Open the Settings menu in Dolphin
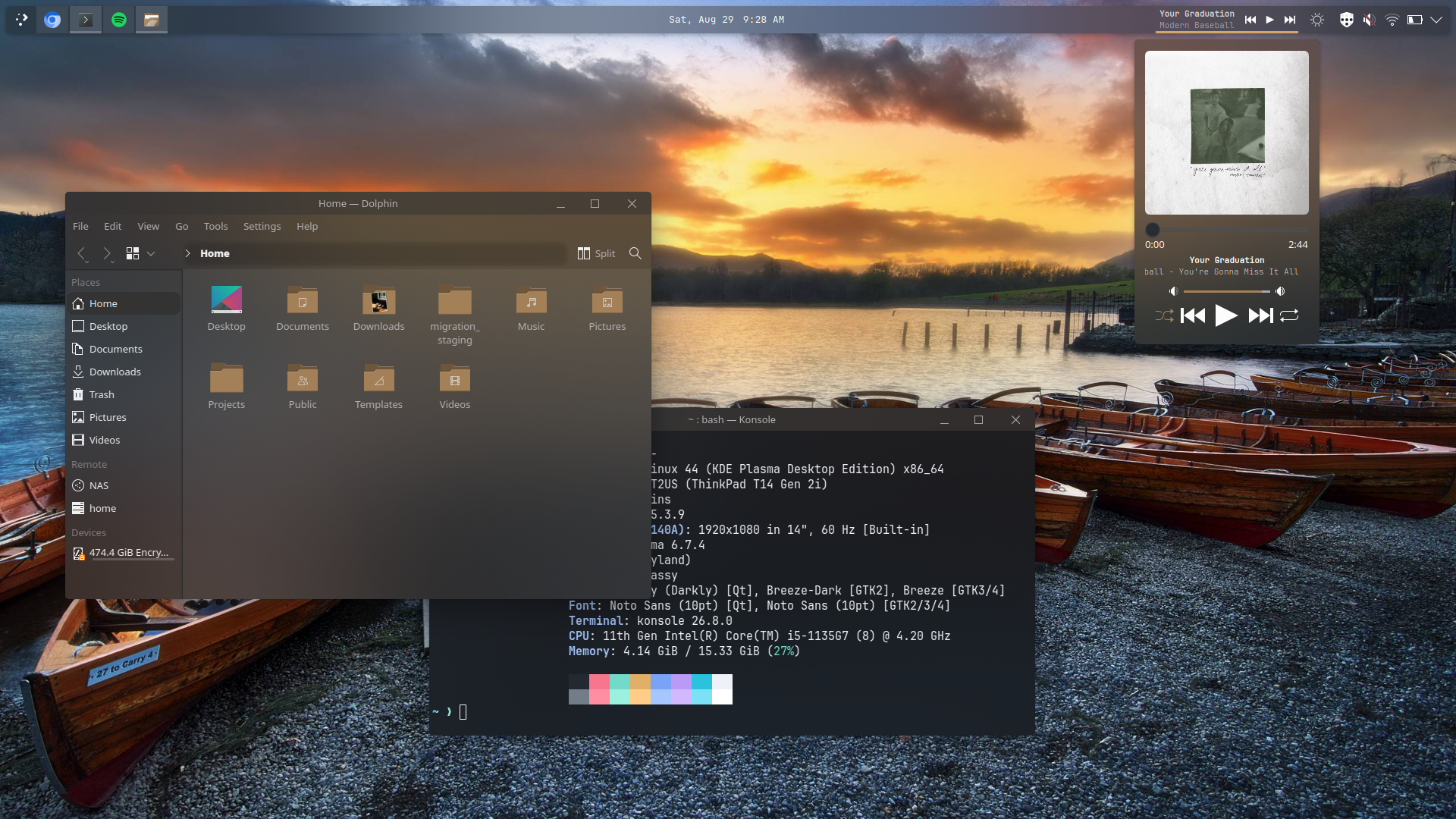The image size is (1456, 819). coord(262,226)
